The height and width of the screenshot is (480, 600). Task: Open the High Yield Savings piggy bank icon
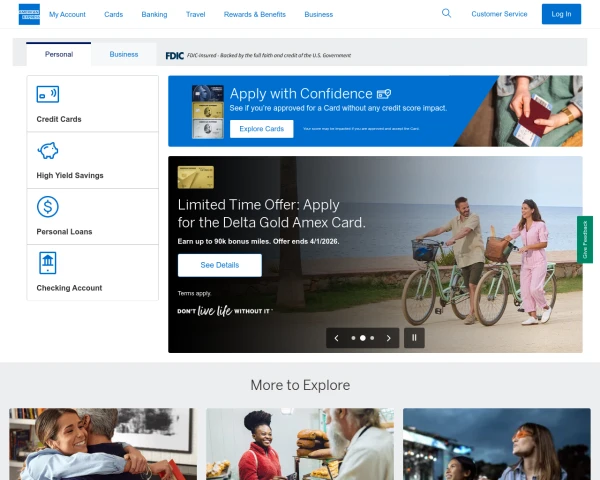coord(47,151)
